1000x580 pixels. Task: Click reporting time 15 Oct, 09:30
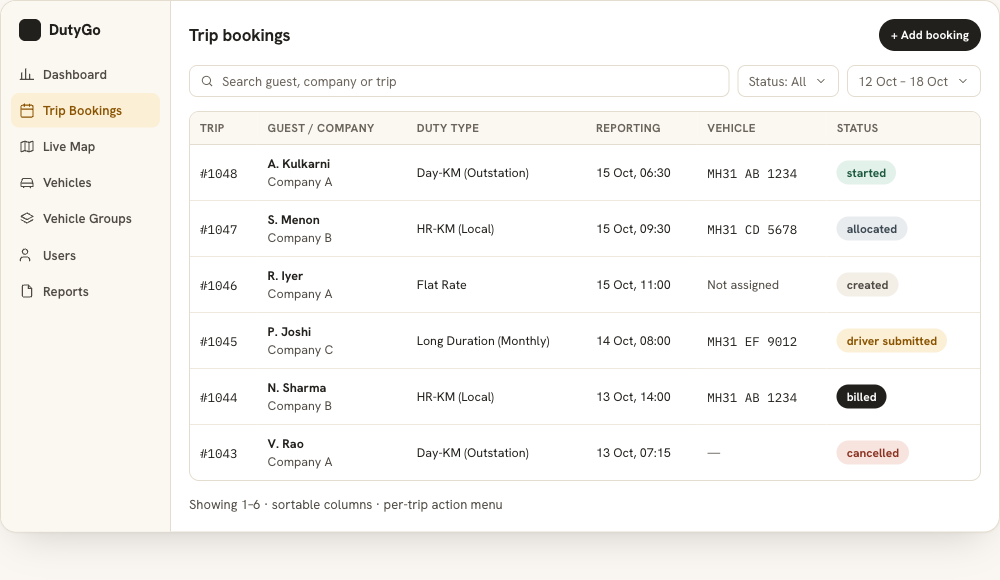point(633,229)
